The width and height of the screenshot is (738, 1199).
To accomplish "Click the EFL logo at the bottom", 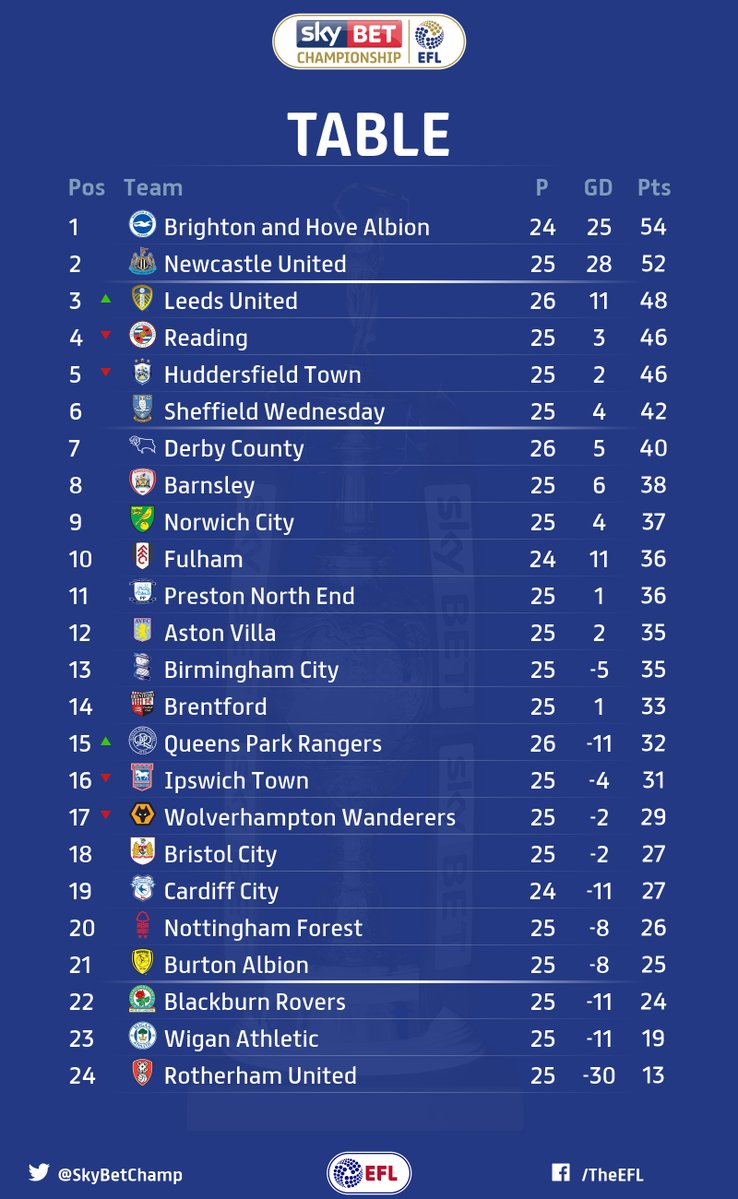I will 369,1173.
